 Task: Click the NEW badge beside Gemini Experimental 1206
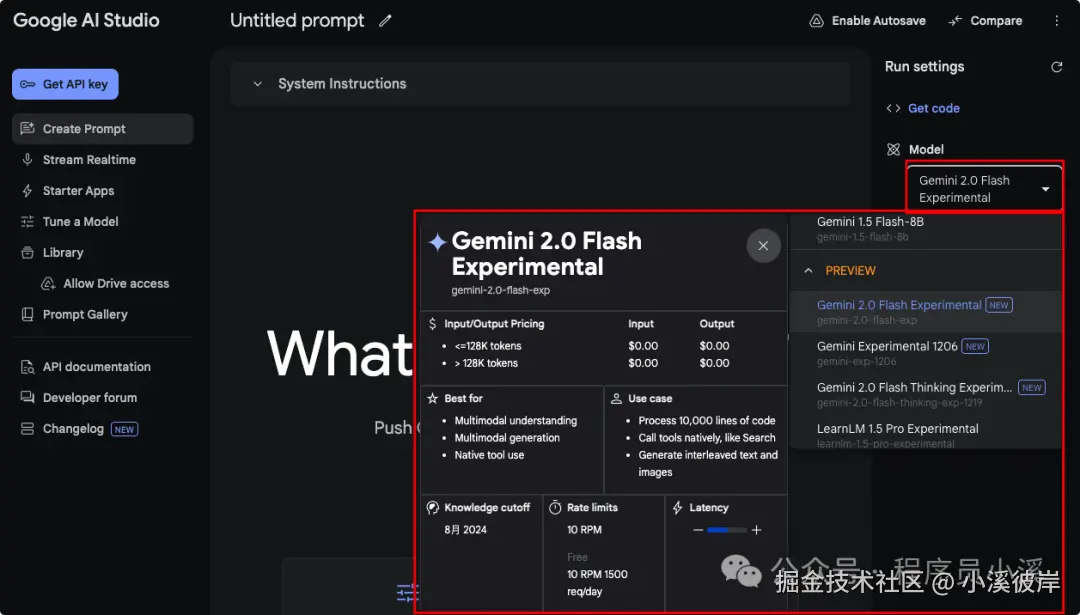coord(975,346)
